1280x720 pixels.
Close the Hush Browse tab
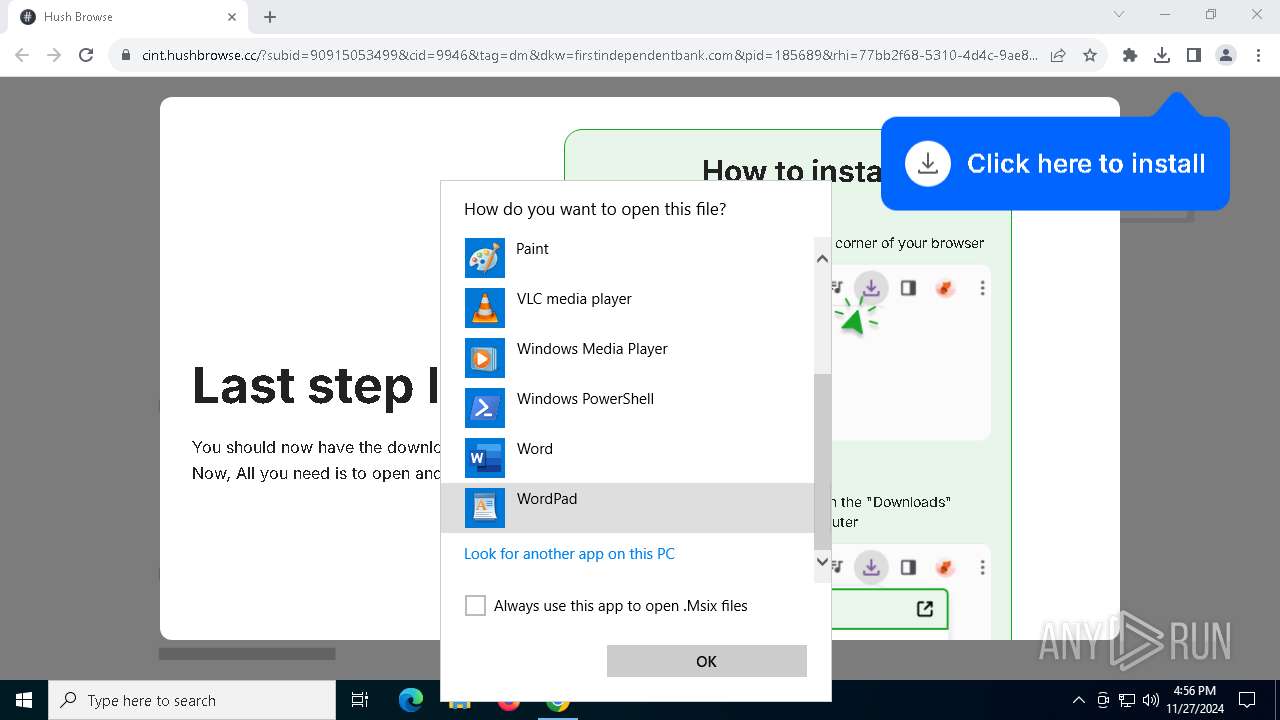(x=232, y=17)
